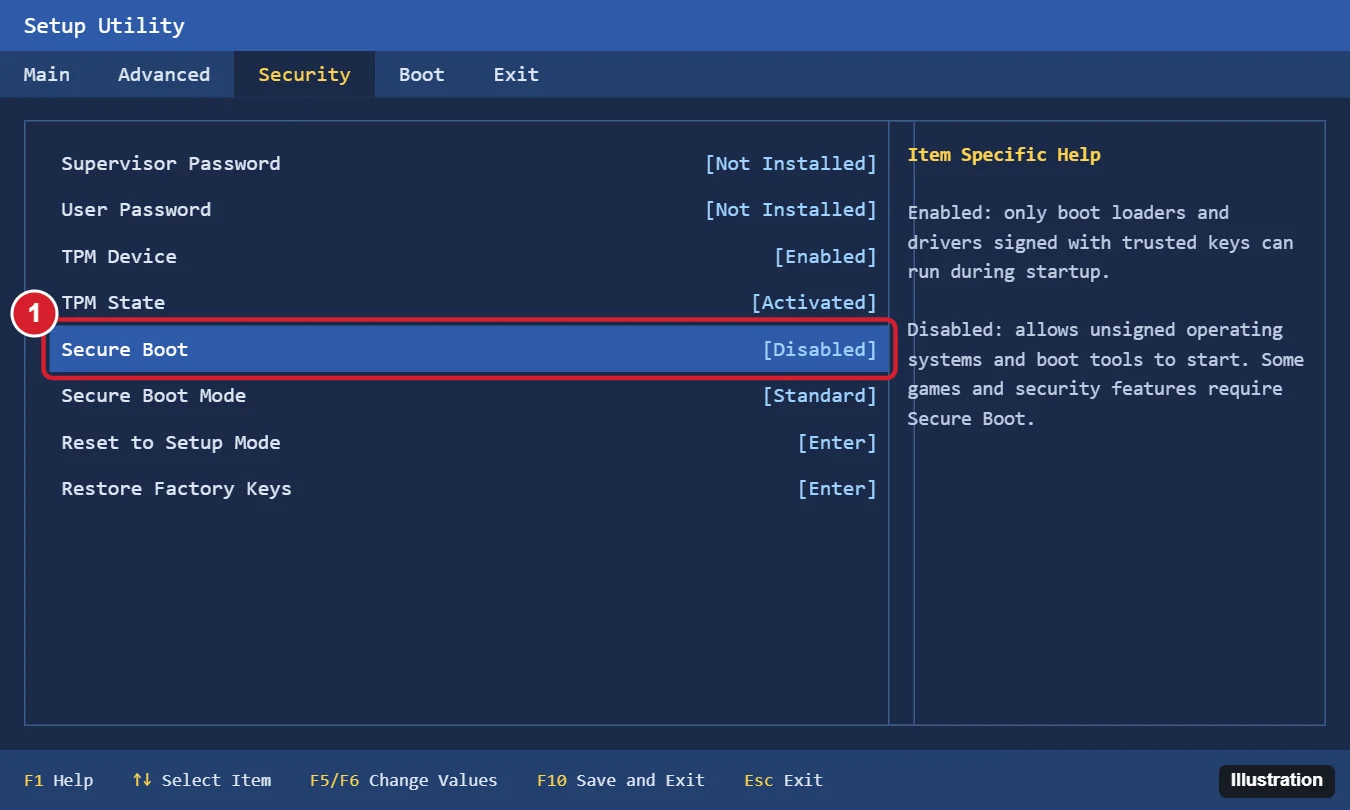Select the TPM Device setting label
The width and height of the screenshot is (1350, 810).
[x=119, y=257]
